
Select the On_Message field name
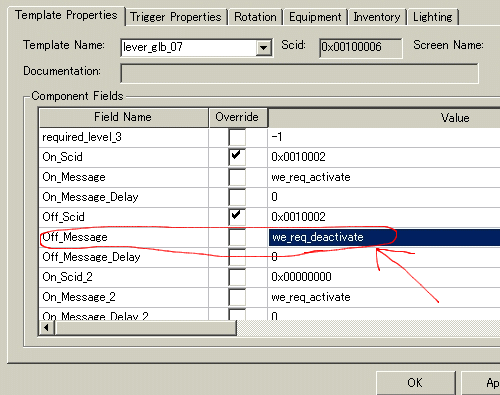point(74,177)
